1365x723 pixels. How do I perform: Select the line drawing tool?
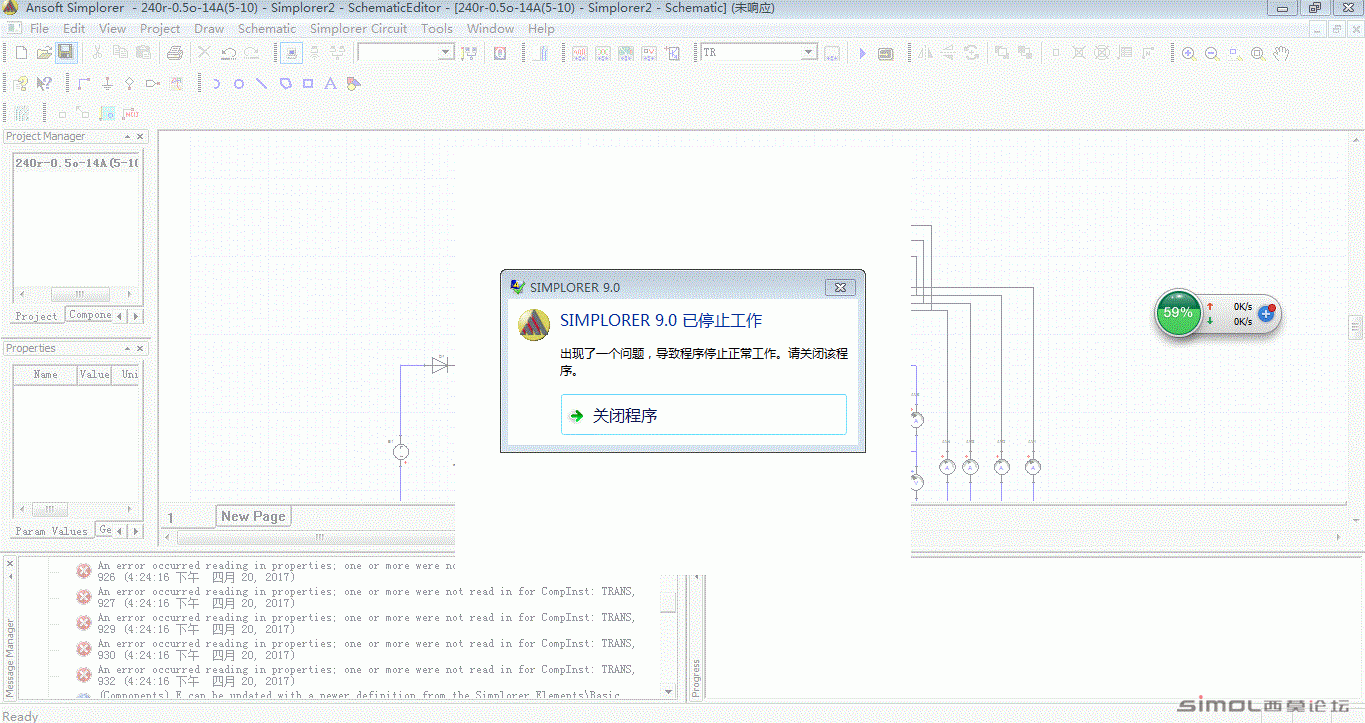262,83
